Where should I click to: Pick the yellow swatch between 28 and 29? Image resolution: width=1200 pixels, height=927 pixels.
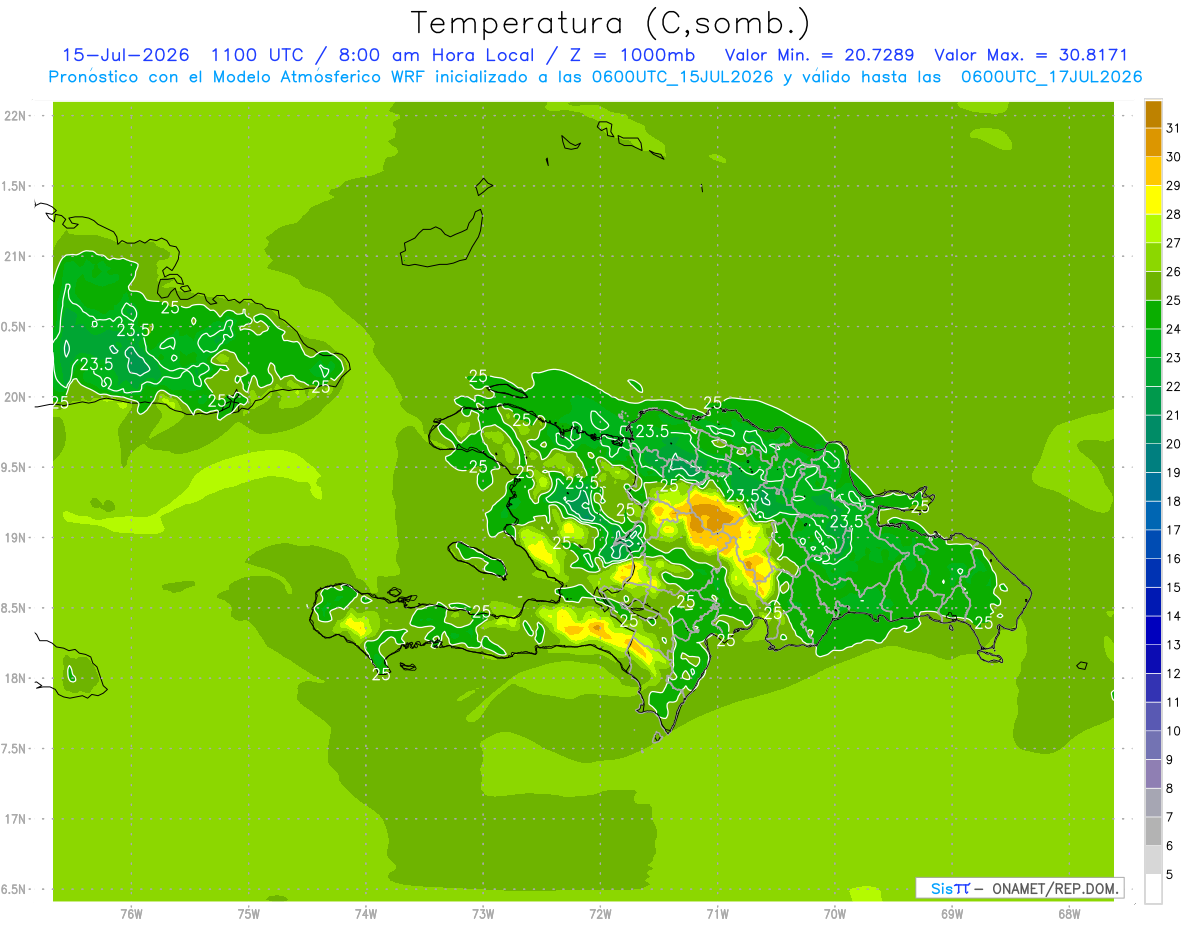tap(1153, 200)
